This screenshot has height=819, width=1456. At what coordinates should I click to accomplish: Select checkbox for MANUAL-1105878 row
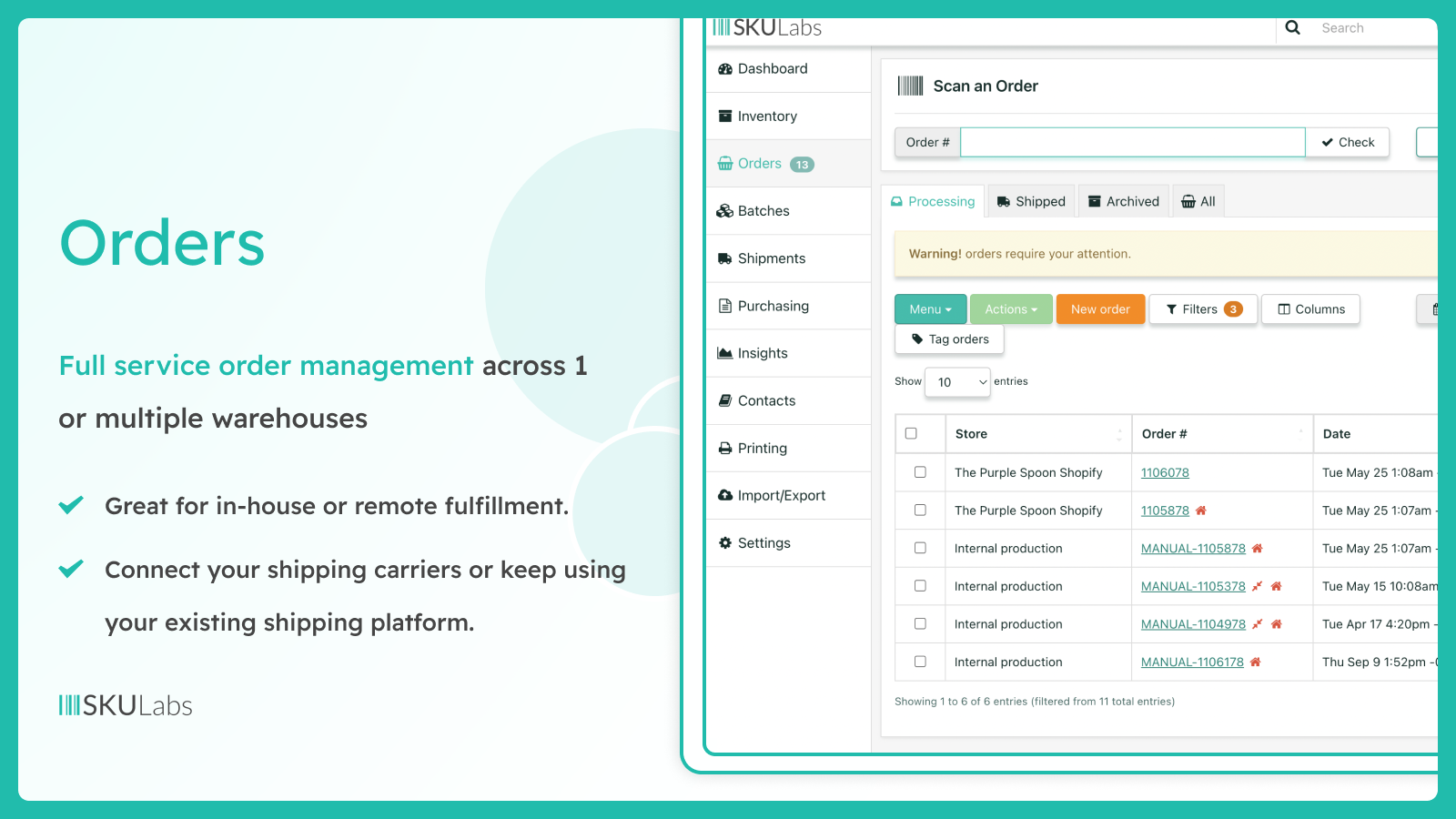[x=920, y=548]
